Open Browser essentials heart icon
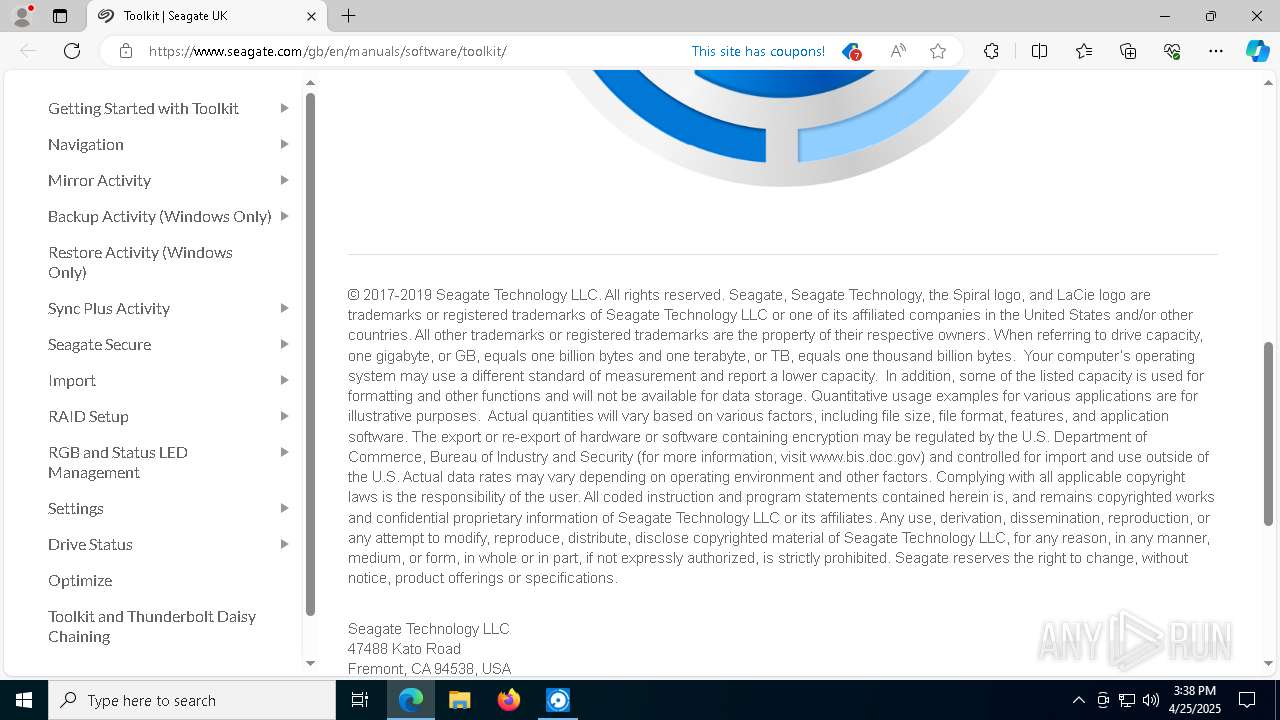Viewport: 1280px width, 720px height. 1172,51
